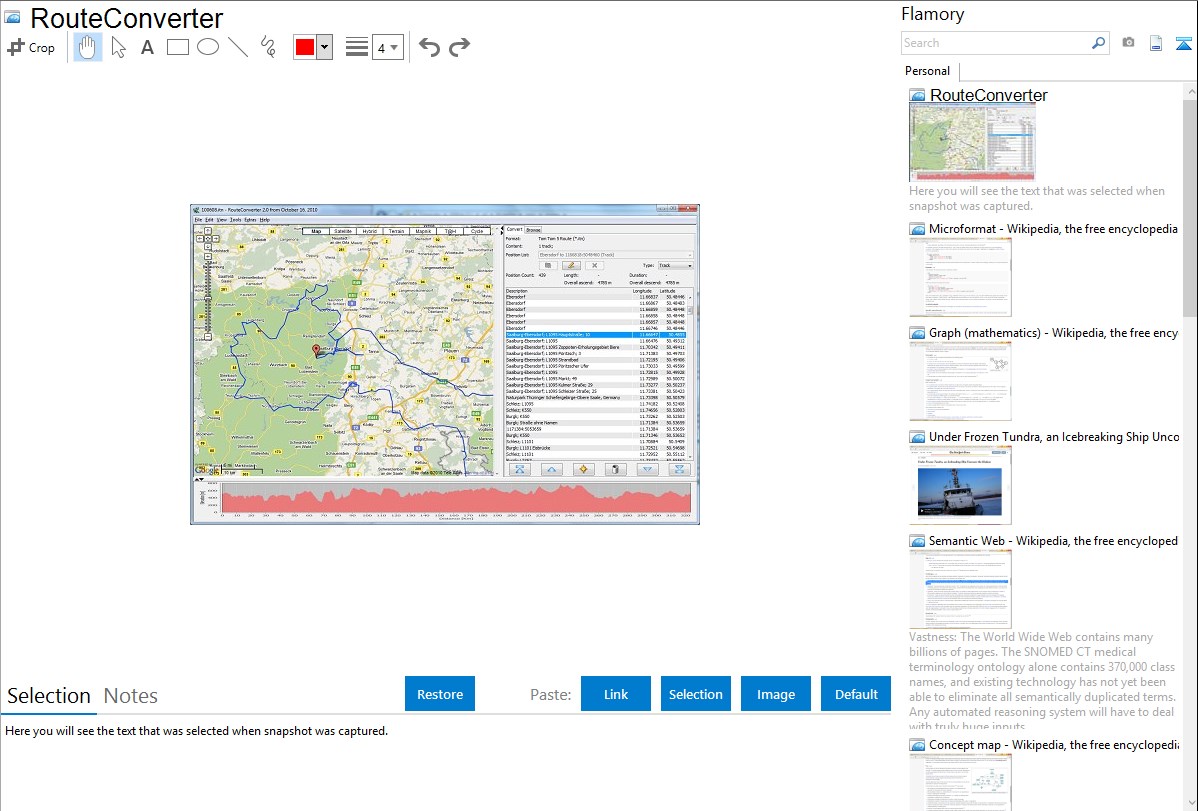Screen dimensions: 1198x811
Task: Pick the freehand scribble tool
Action: coord(268,47)
